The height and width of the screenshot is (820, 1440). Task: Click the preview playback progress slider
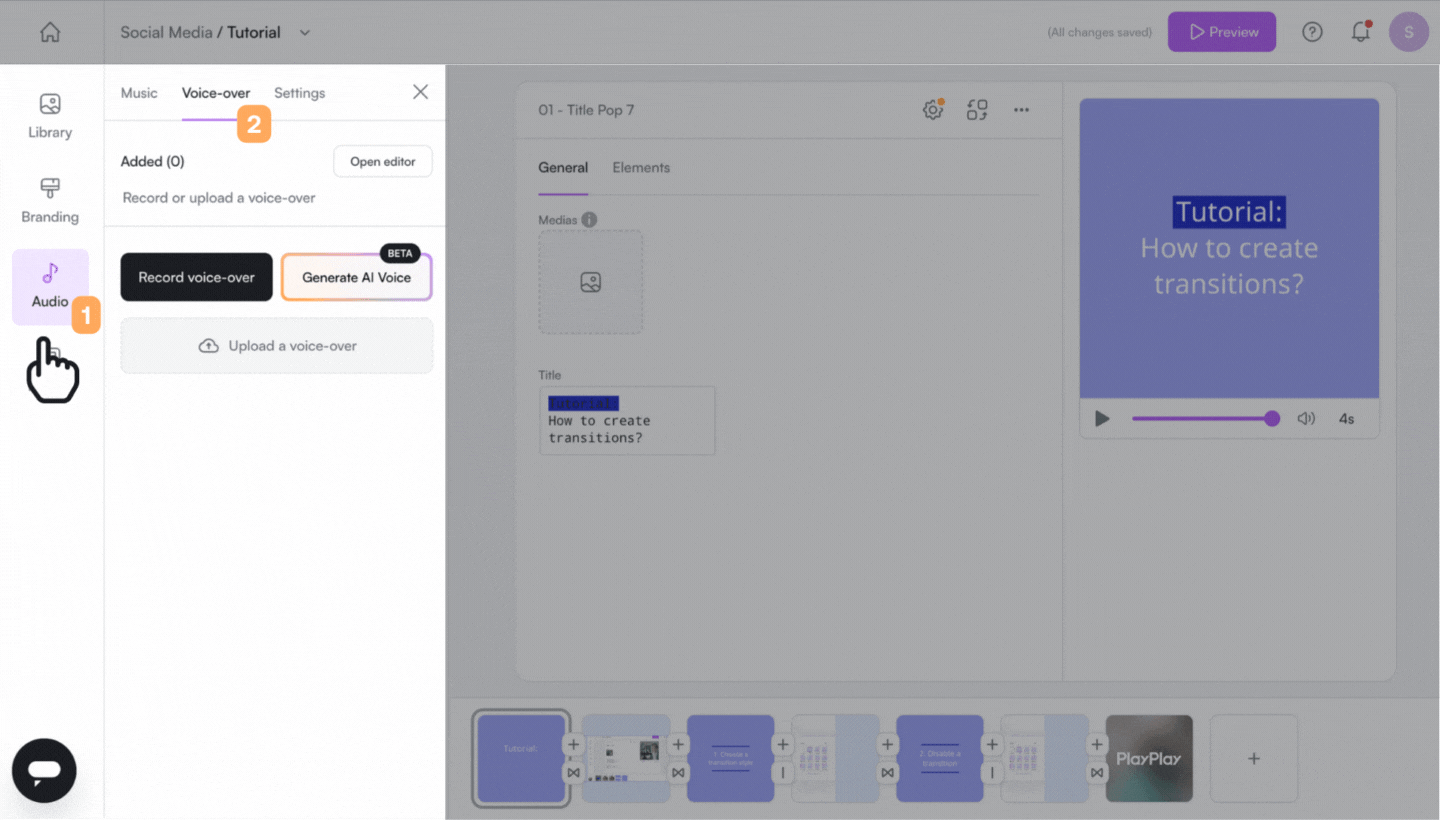(1201, 419)
